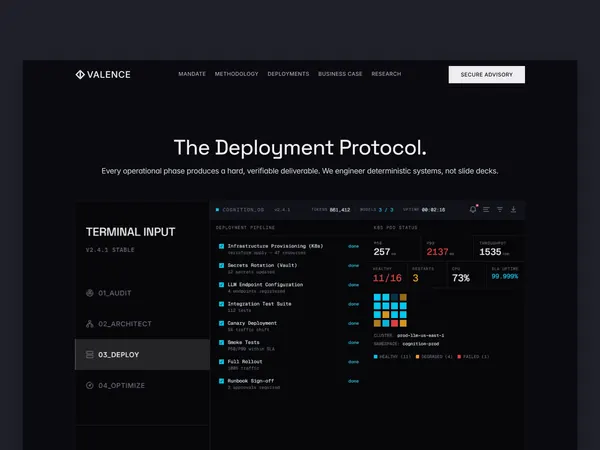Image resolution: width=600 pixels, height=450 pixels.
Task: Toggle Secrets Rotation (Vault) checkbox
Action: (x=221, y=265)
